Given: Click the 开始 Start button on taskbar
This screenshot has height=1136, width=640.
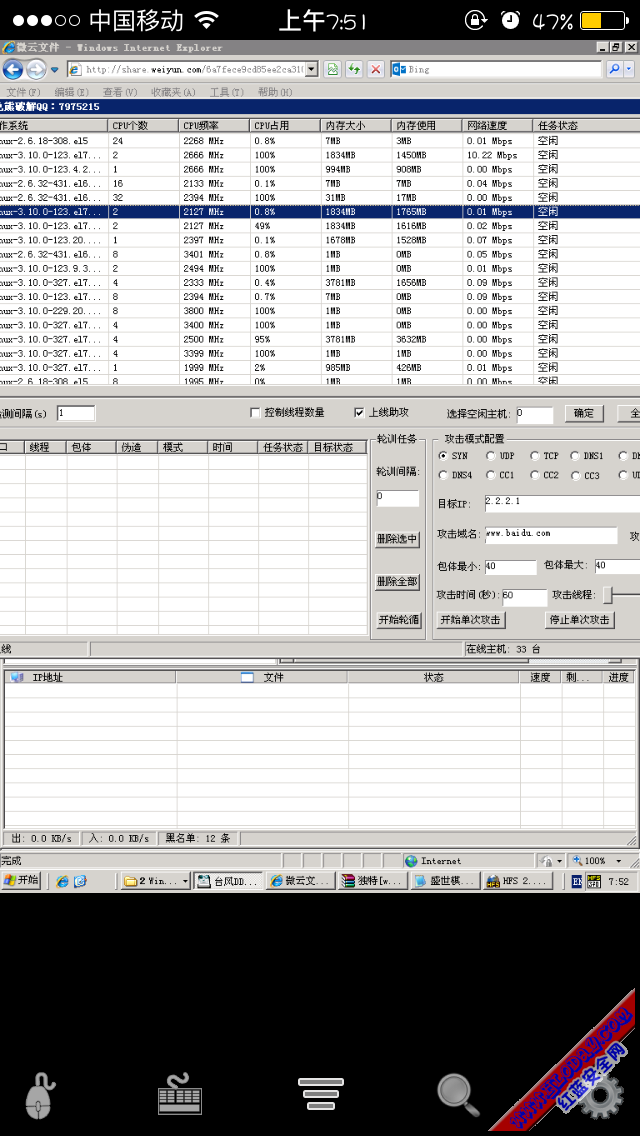Looking at the screenshot, I should point(21,881).
